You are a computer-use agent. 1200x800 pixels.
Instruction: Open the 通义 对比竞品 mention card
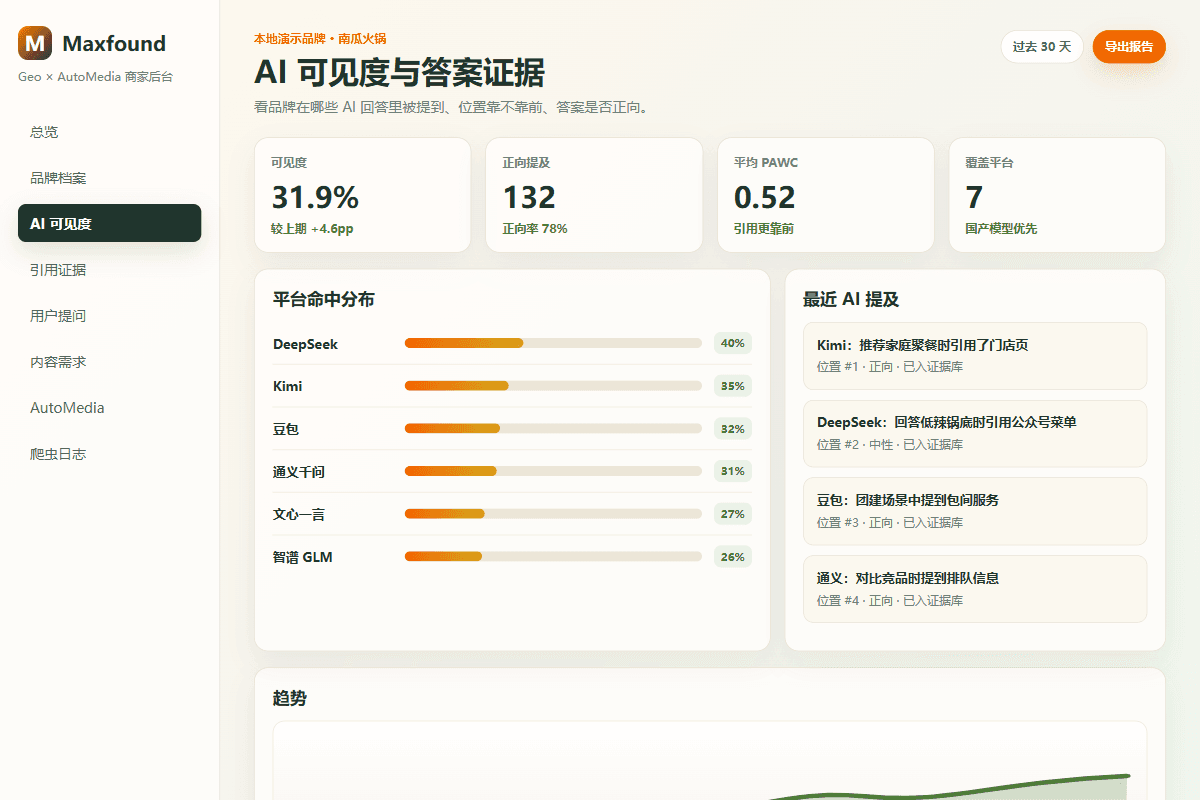click(x=975, y=589)
